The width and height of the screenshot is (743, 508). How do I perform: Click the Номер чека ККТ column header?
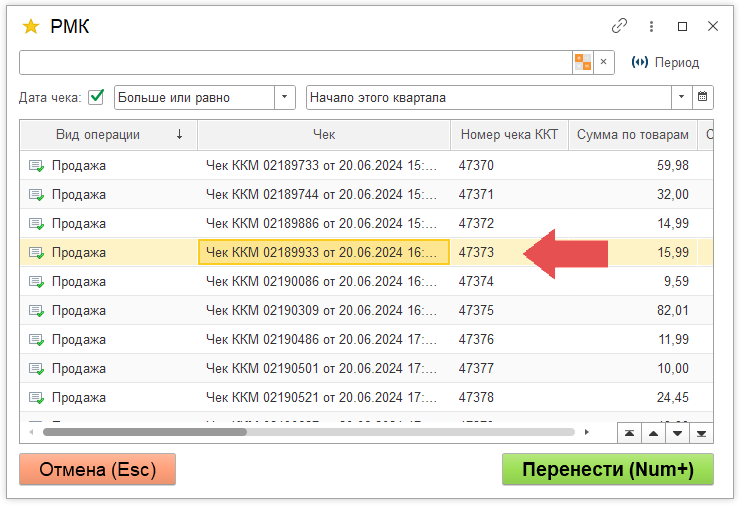click(x=509, y=135)
